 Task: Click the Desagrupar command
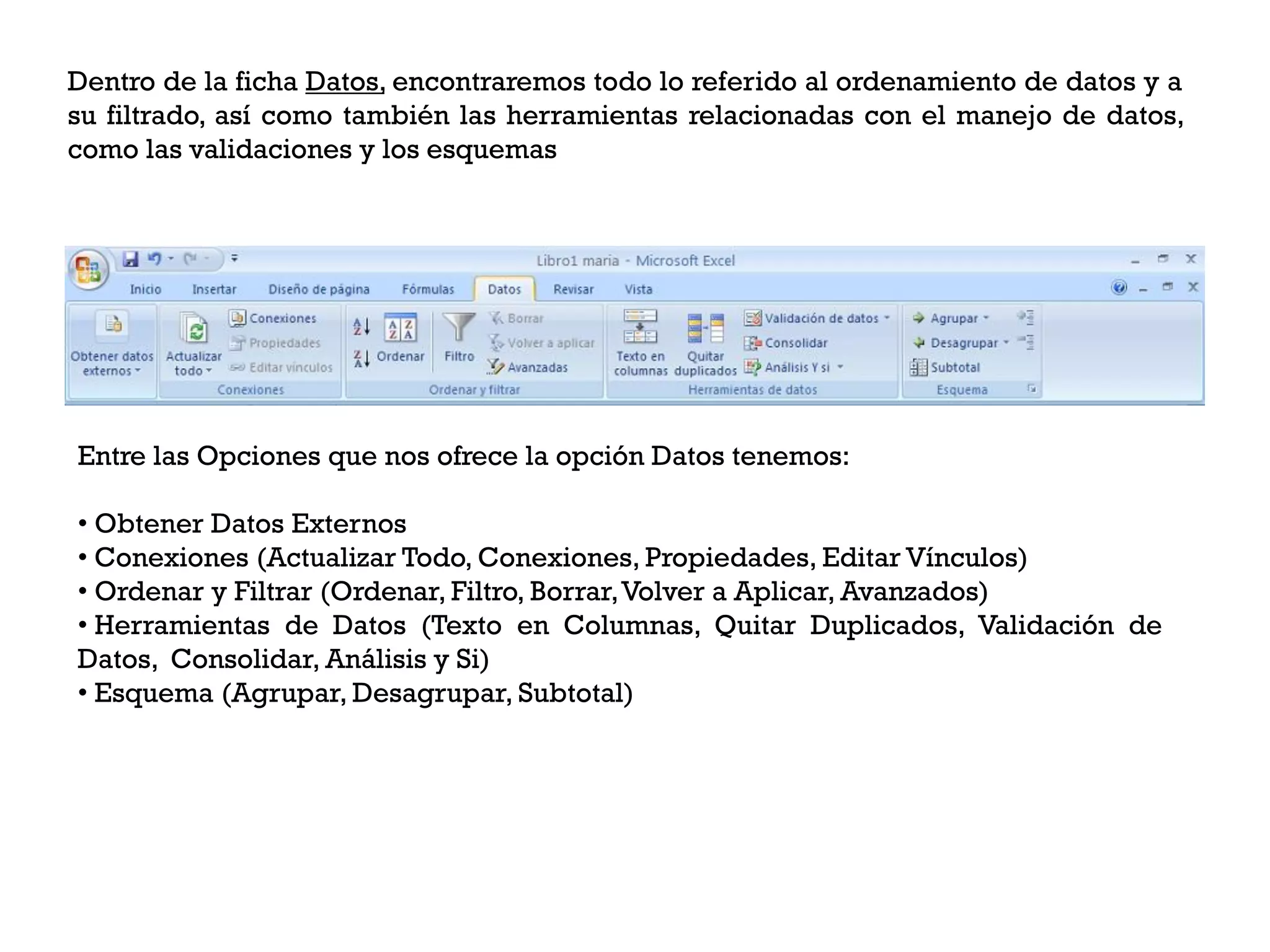(x=955, y=343)
